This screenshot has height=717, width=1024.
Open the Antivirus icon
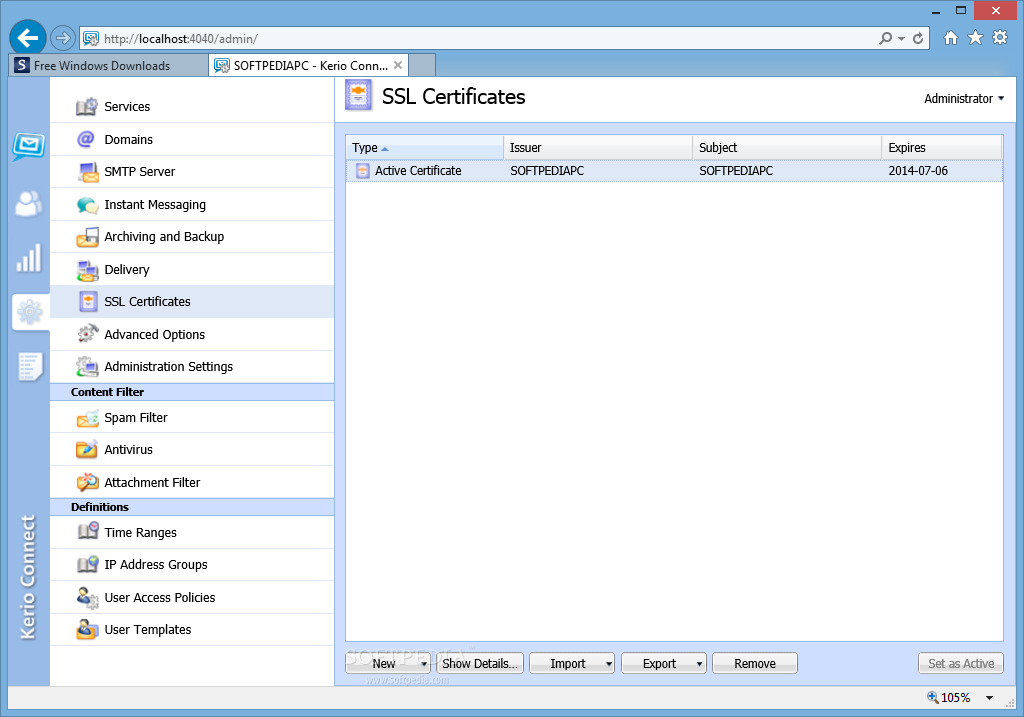tap(87, 449)
